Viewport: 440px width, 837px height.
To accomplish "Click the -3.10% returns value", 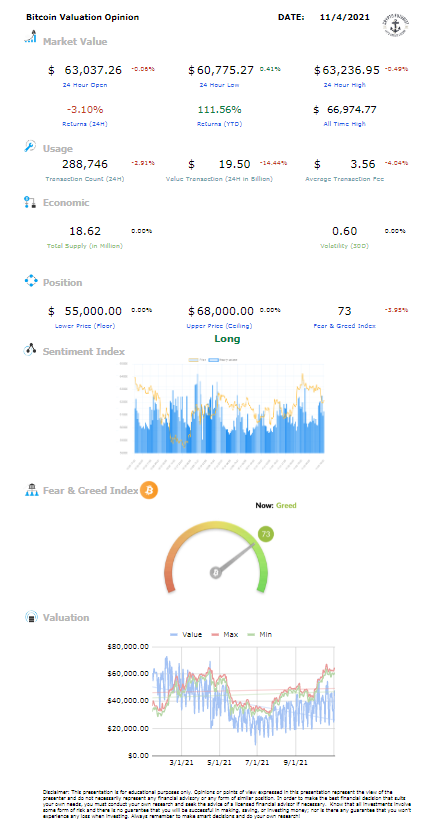I will tap(85, 109).
